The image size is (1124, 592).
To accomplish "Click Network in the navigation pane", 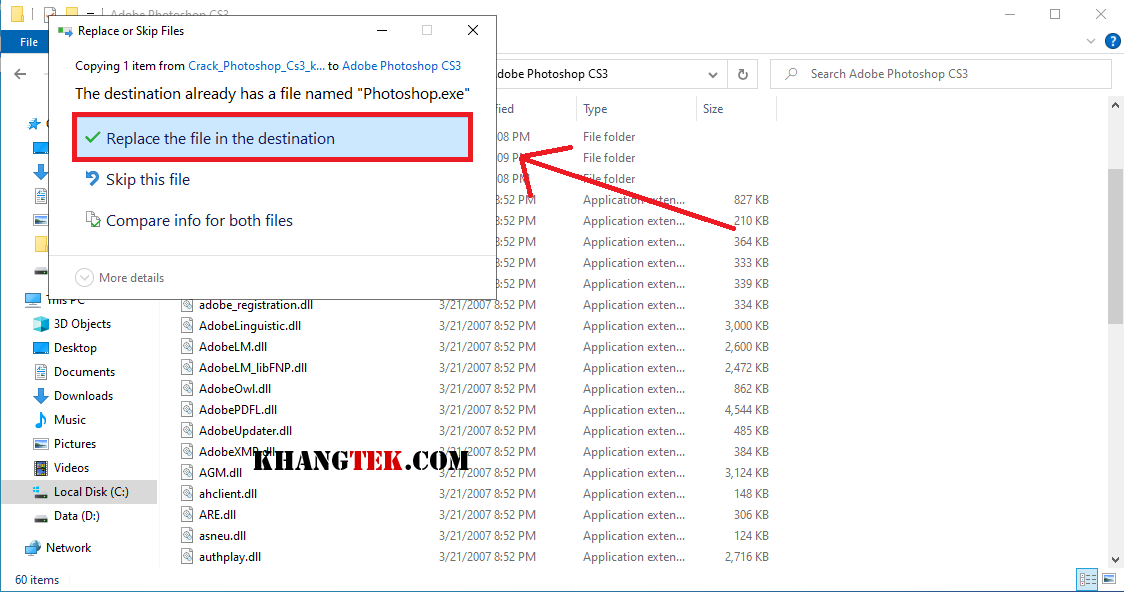I will click(x=68, y=548).
